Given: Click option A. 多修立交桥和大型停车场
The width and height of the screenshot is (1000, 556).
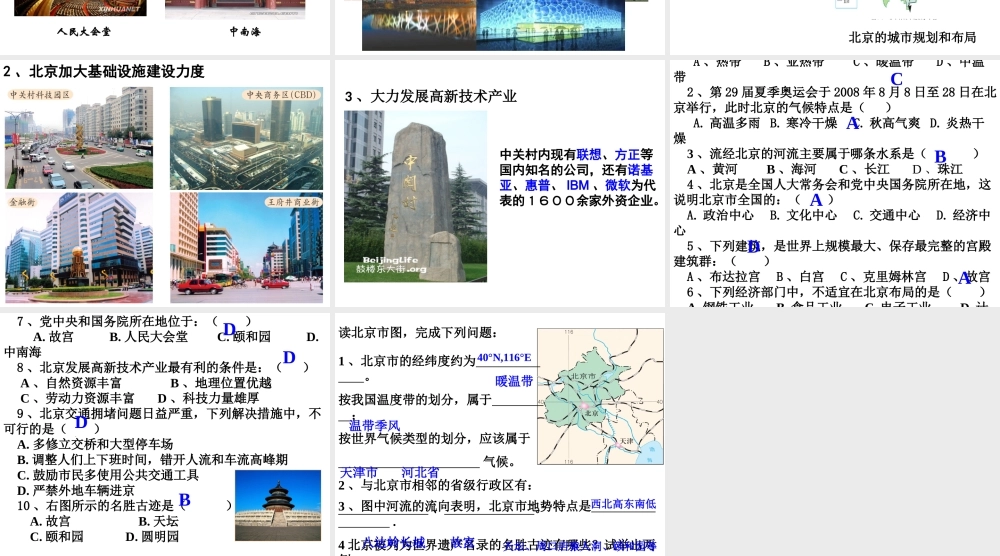Looking at the screenshot, I should pyautogui.click(x=95, y=444).
